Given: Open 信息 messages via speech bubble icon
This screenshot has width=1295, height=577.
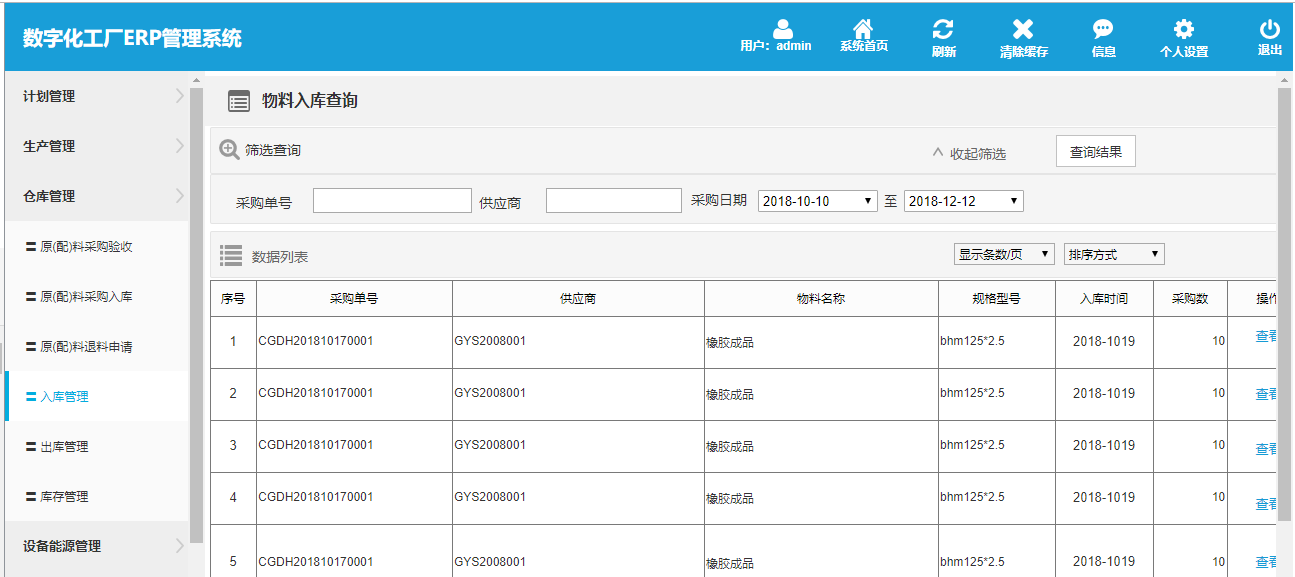Looking at the screenshot, I should (x=1103, y=29).
